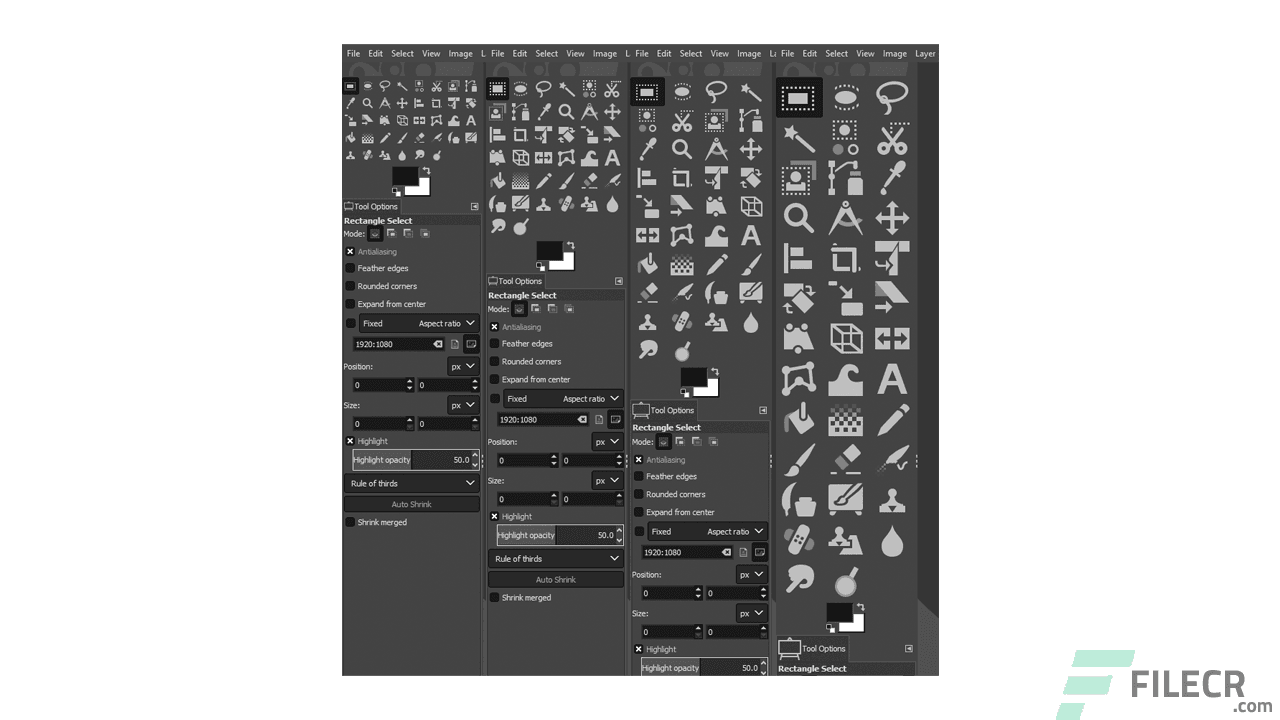Open tab configuration menu beside second-smallest Tool Options

point(619,282)
